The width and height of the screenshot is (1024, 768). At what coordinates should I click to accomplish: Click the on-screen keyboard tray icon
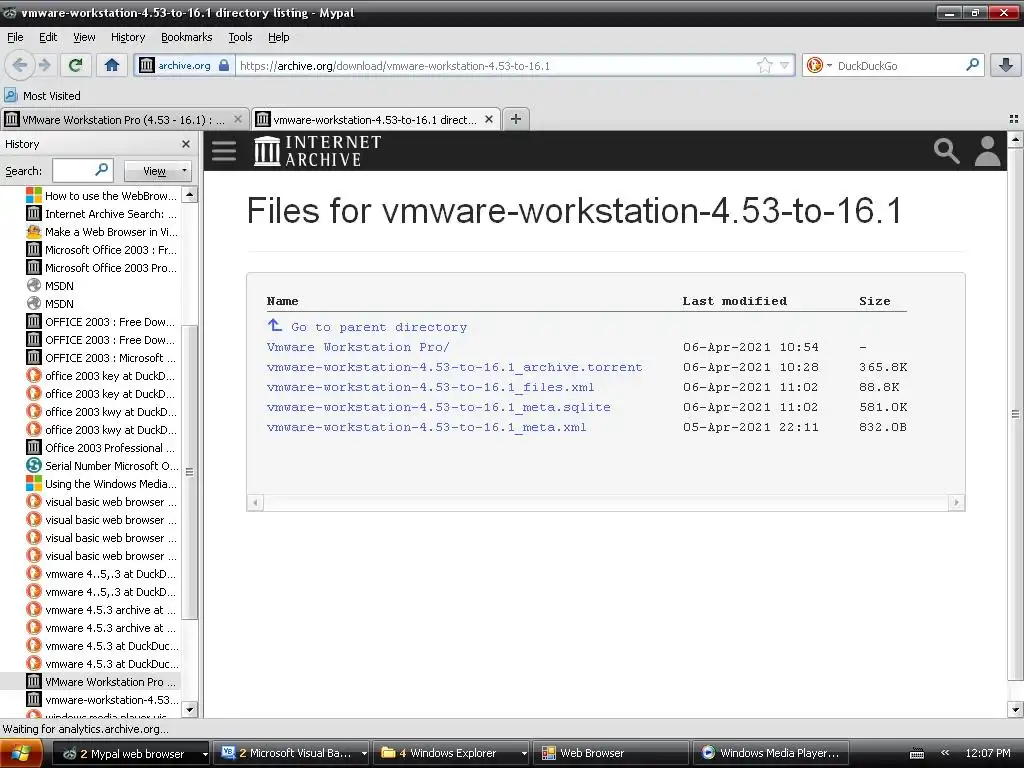click(917, 754)
